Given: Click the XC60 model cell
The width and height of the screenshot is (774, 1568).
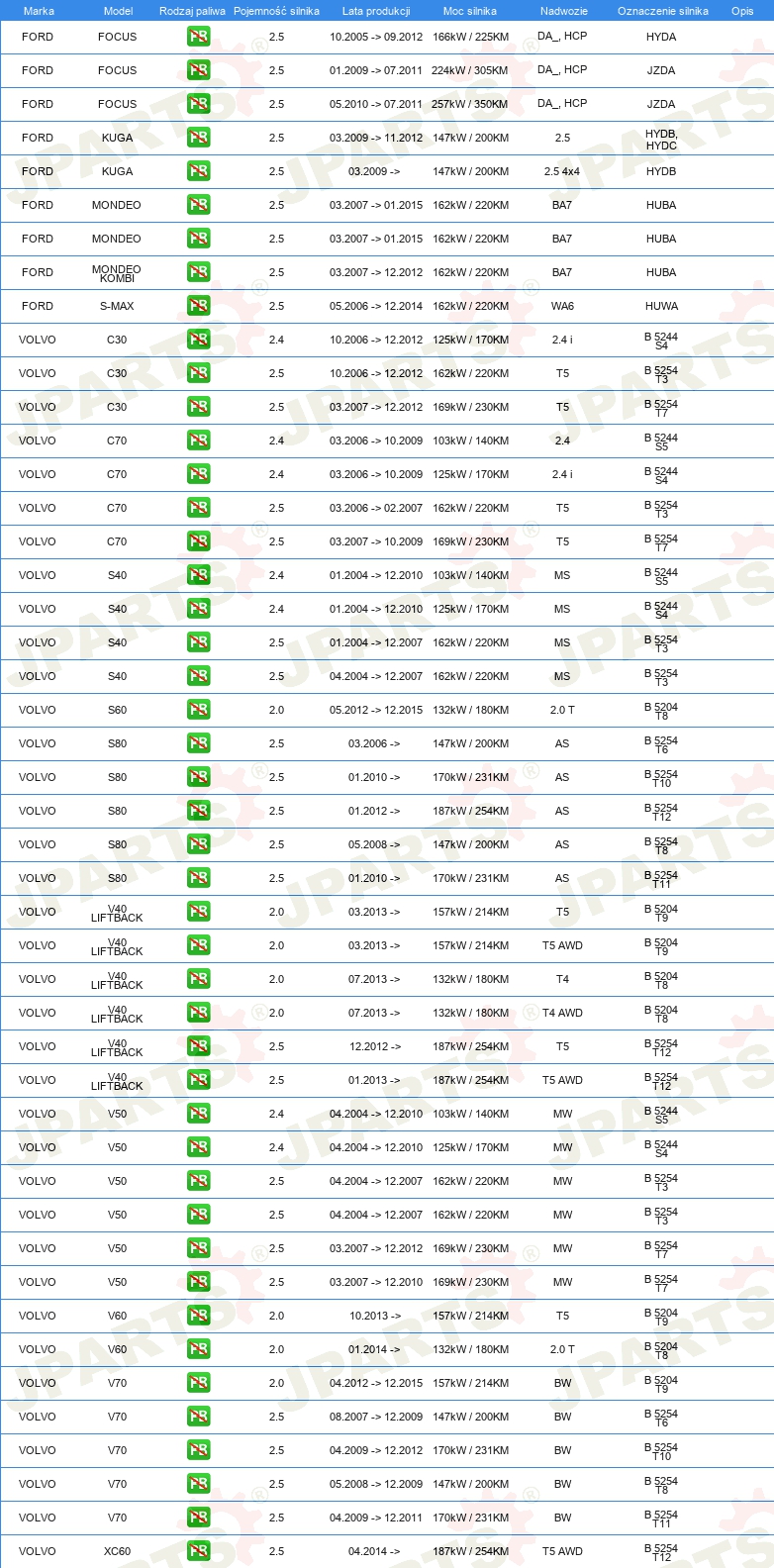Looking at the screenshot, I should [117, 1551].
